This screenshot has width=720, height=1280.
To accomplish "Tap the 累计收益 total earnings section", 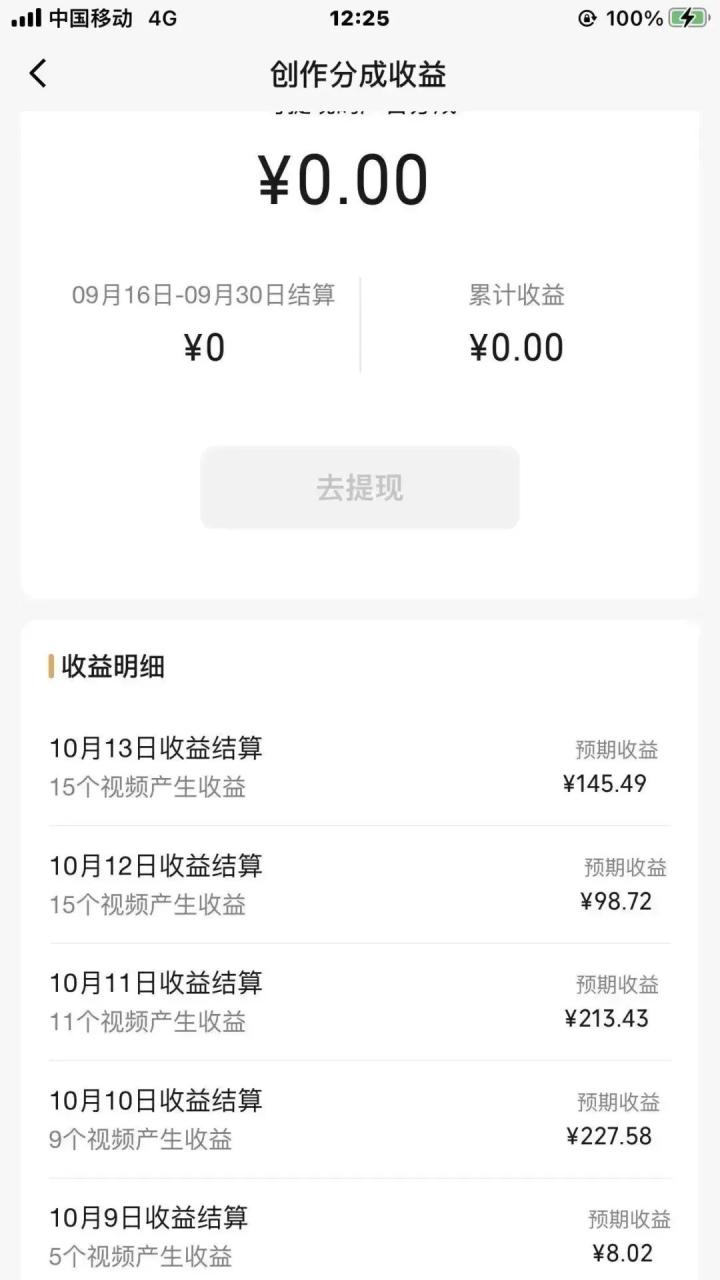I will click(x=517, y=323).
